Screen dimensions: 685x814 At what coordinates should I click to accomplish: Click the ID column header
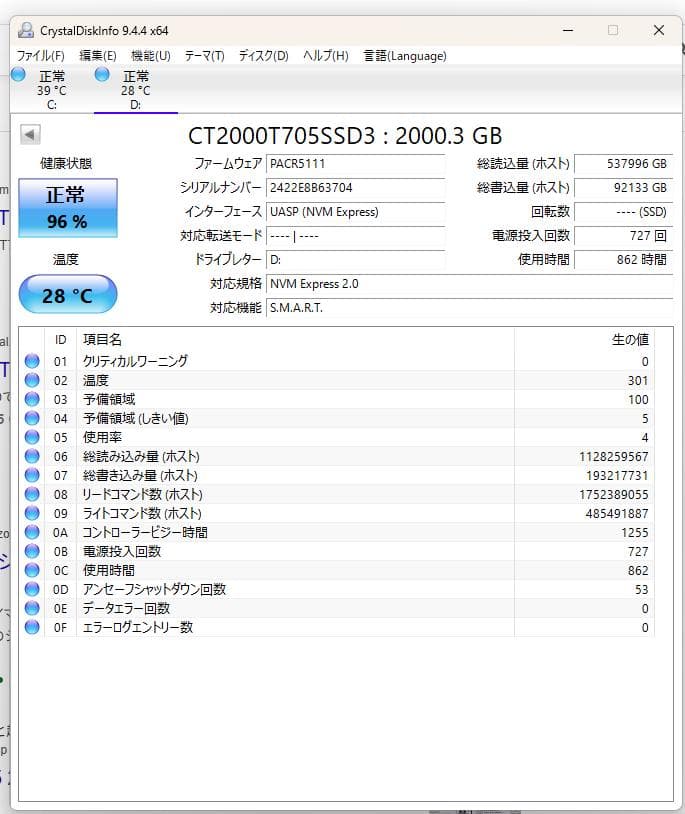(x=61, y=340)
